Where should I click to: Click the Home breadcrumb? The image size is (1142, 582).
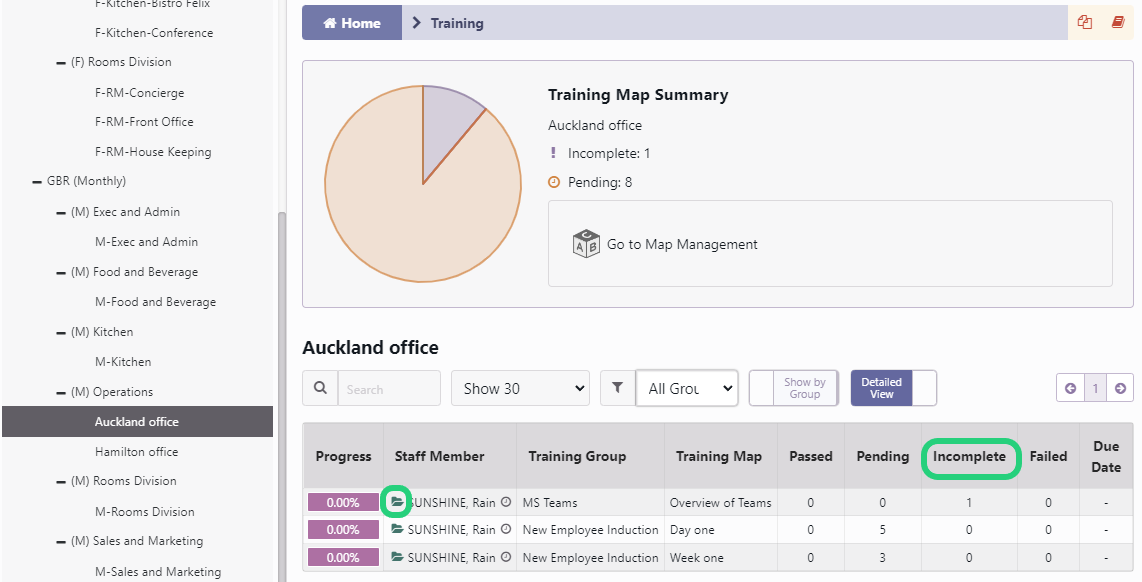pyautogui.click(x=352, y=23)
